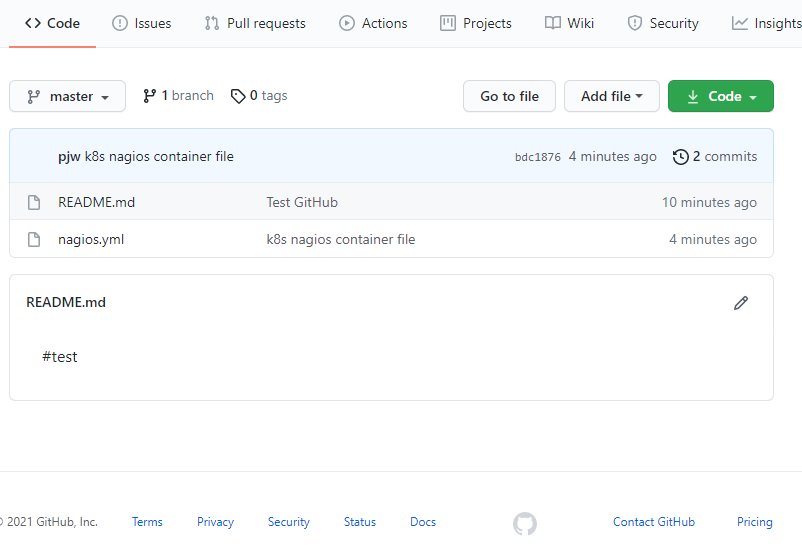
Task: Go to the Actions tab
Action: (x=373, y=24)
